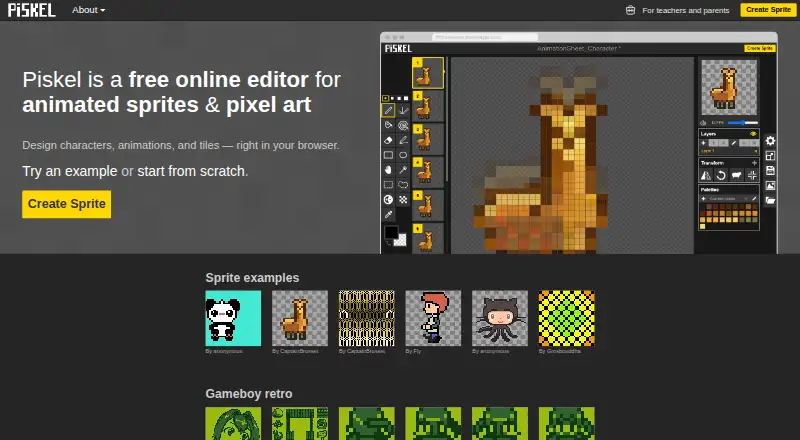Select frame 1 thumbnail in frame list
The image size is (800, 440).
428,73
